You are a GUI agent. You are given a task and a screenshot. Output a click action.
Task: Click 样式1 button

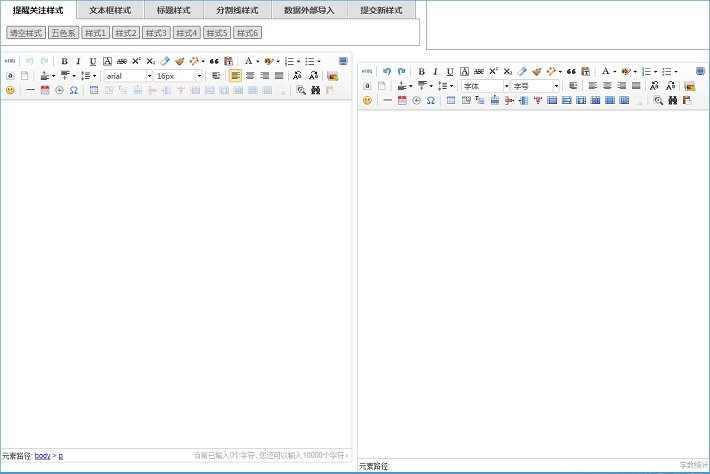[96, 33]
